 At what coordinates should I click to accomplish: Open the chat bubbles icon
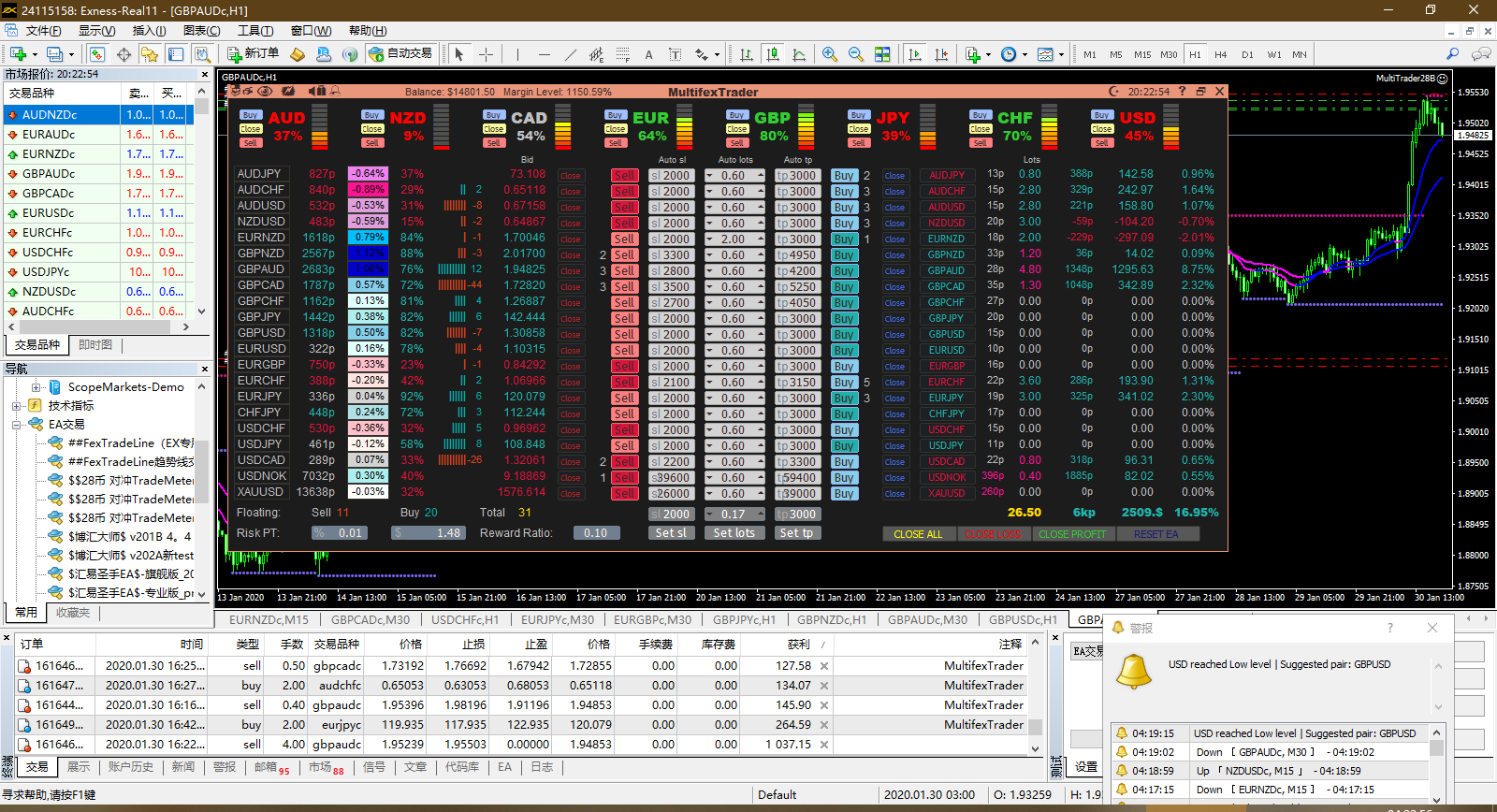pos(1480,54)
